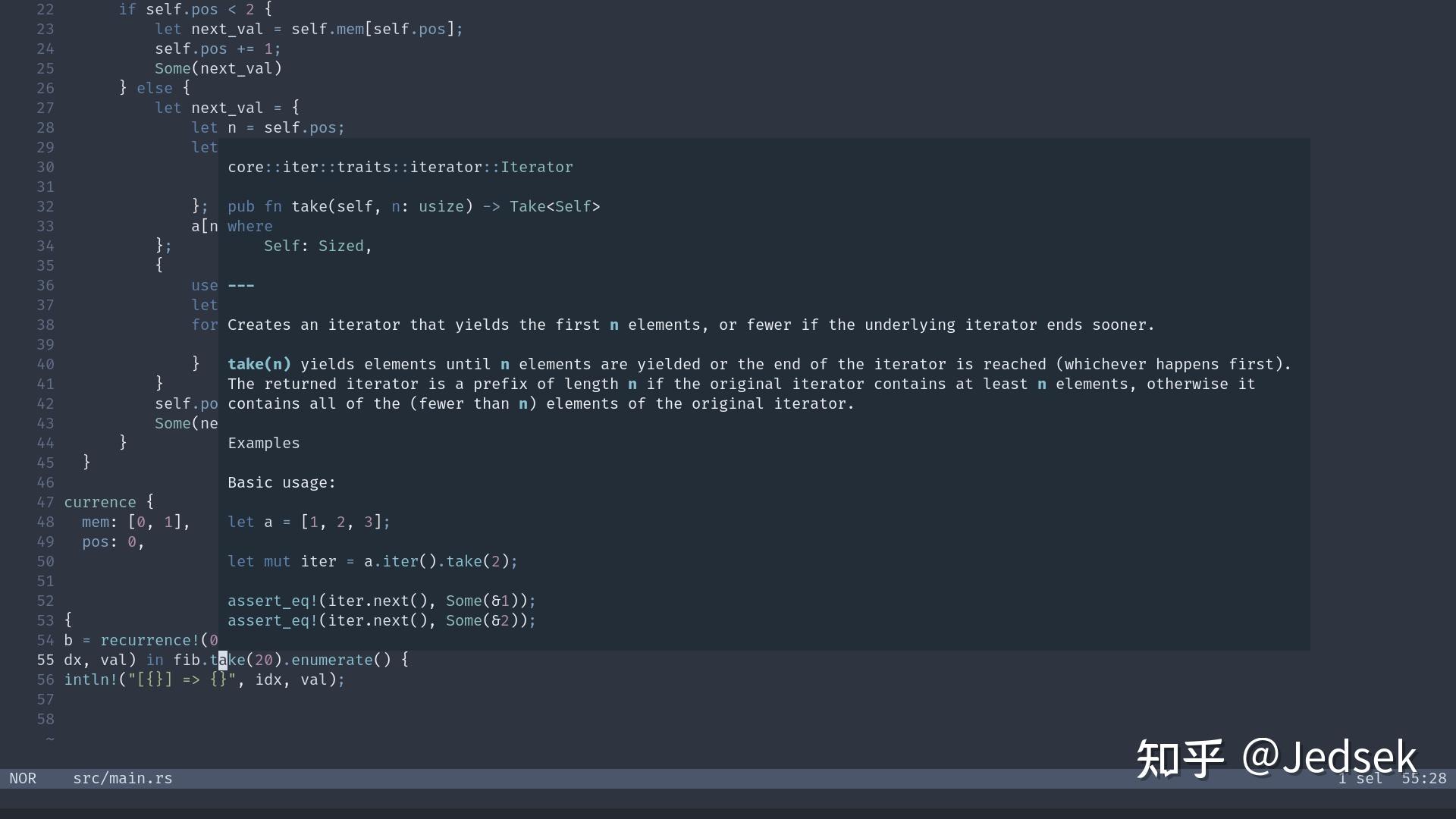Click 'Basic usage:' text in the popup

[x=281, y=482]
